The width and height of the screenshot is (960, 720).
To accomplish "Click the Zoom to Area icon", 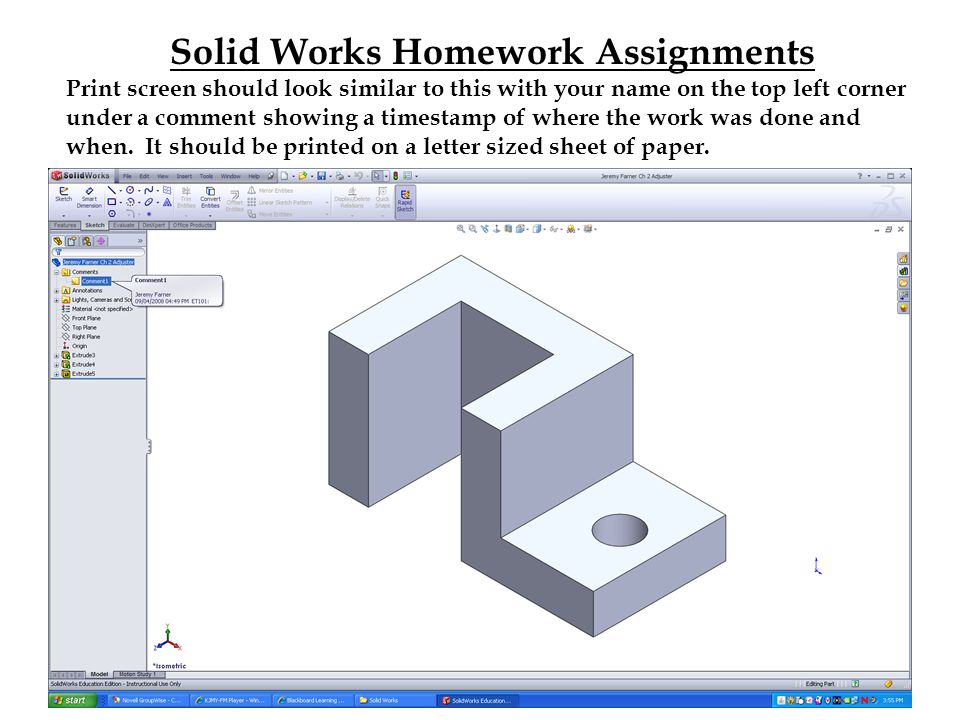I will click(473, 229).
